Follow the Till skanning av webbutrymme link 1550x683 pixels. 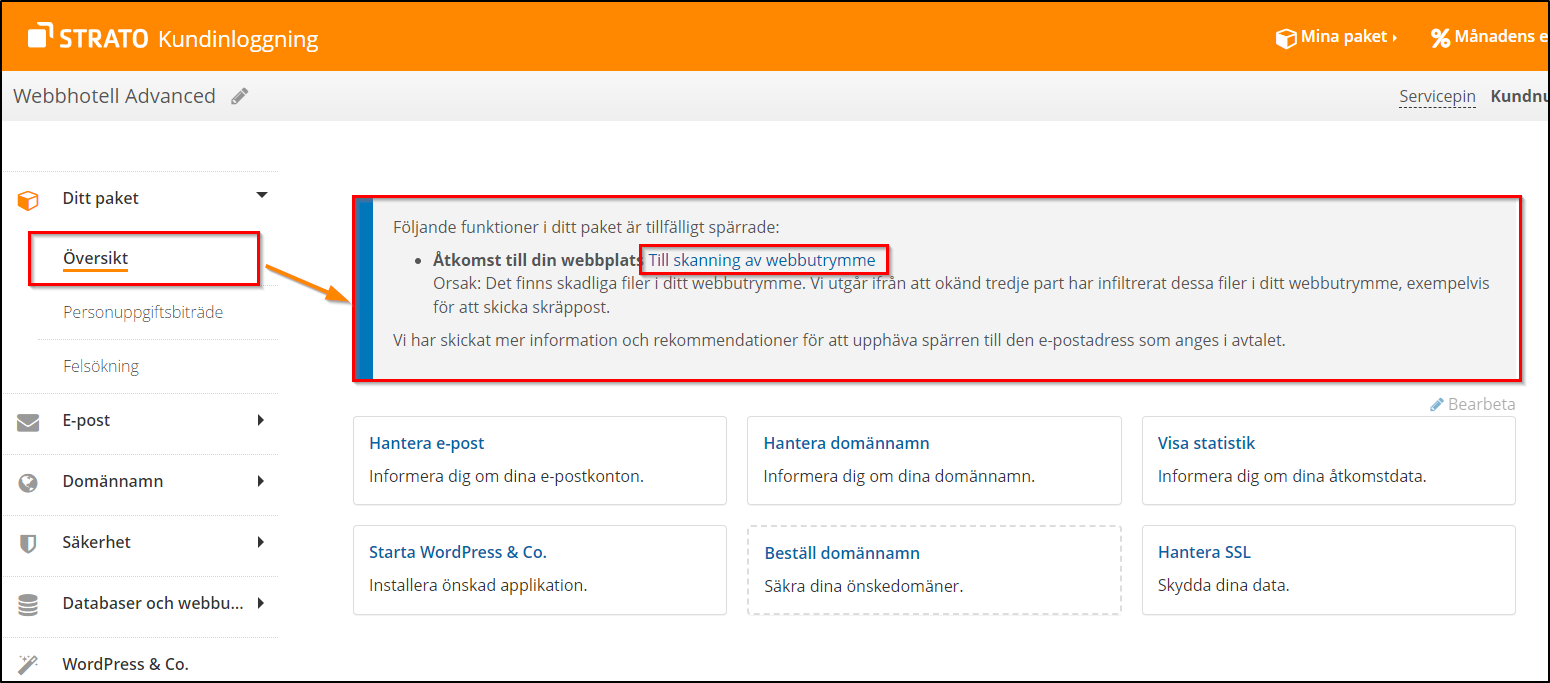[762, 260]
